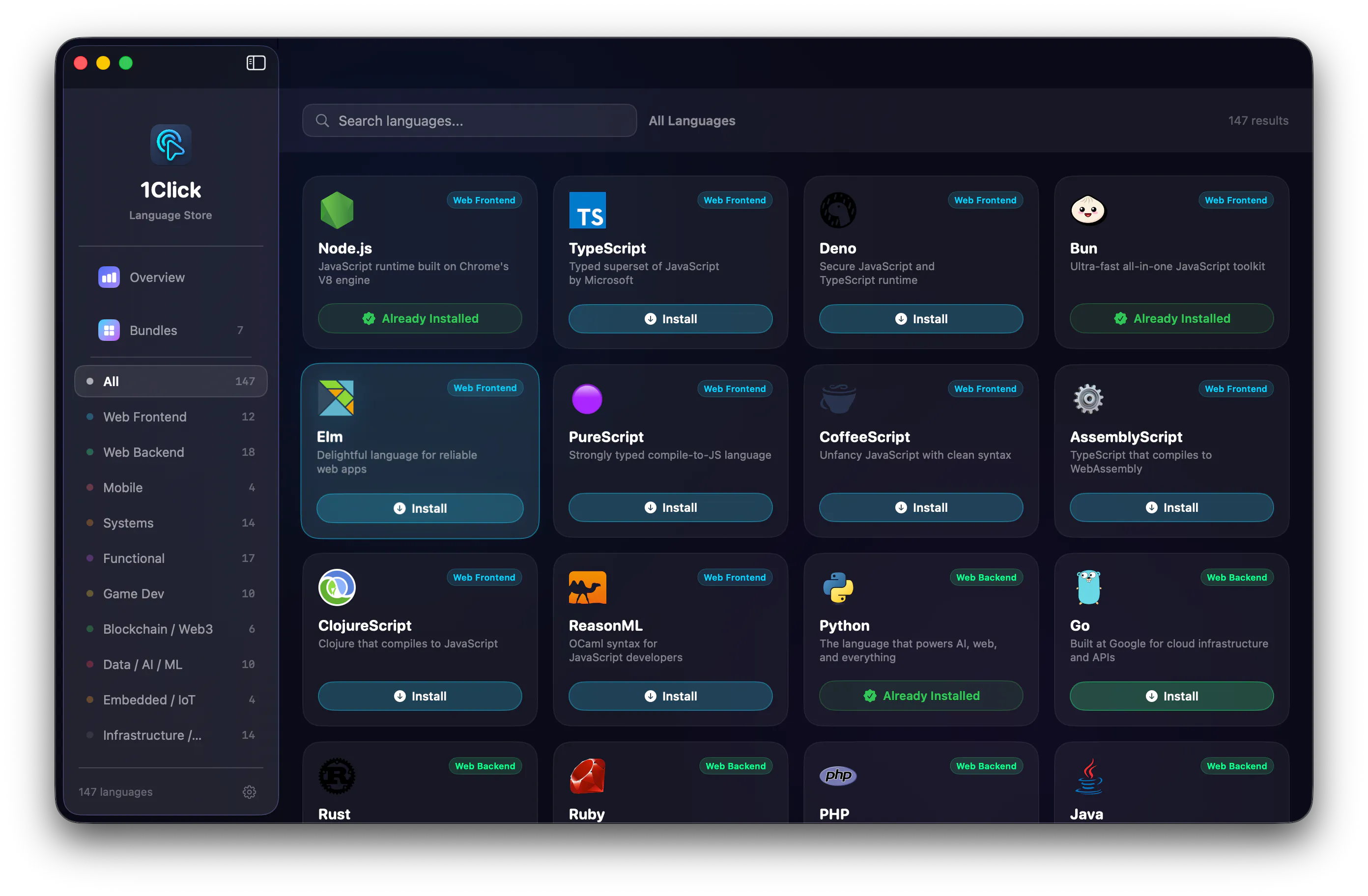This screenshot has height=896, width=1368.
Task: Click the ReasonML camel logo
Action: (x=587, y=587)
